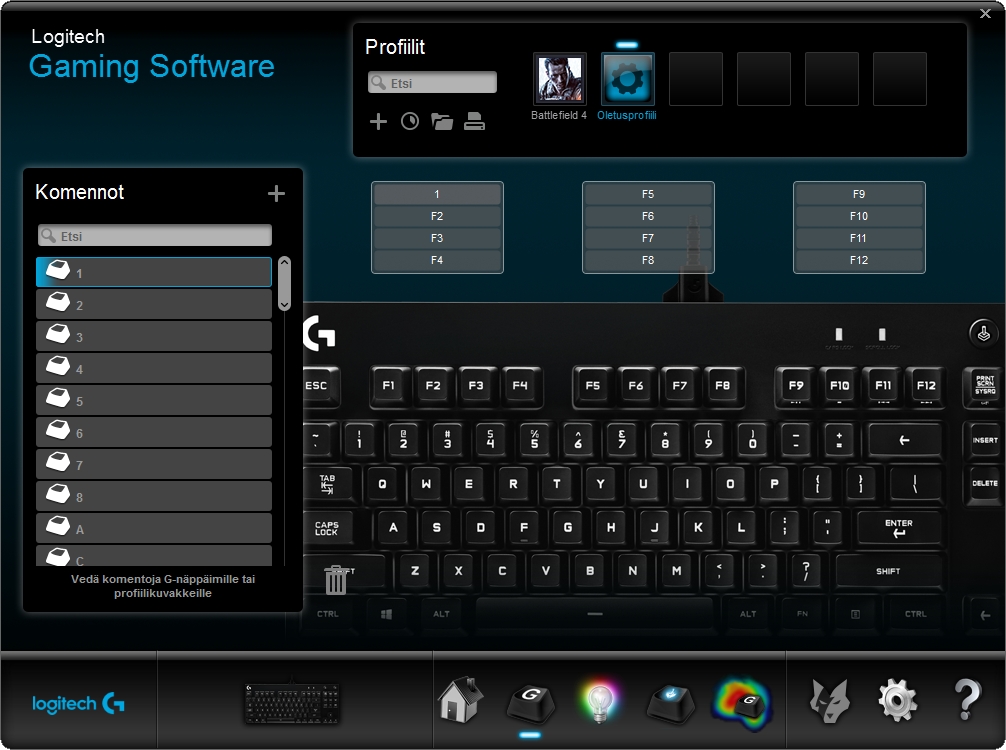Image resolution: width=1006 pixels, height=750 pixels.
Task: Click the Profiilit search field
Action: coord(432,83)
